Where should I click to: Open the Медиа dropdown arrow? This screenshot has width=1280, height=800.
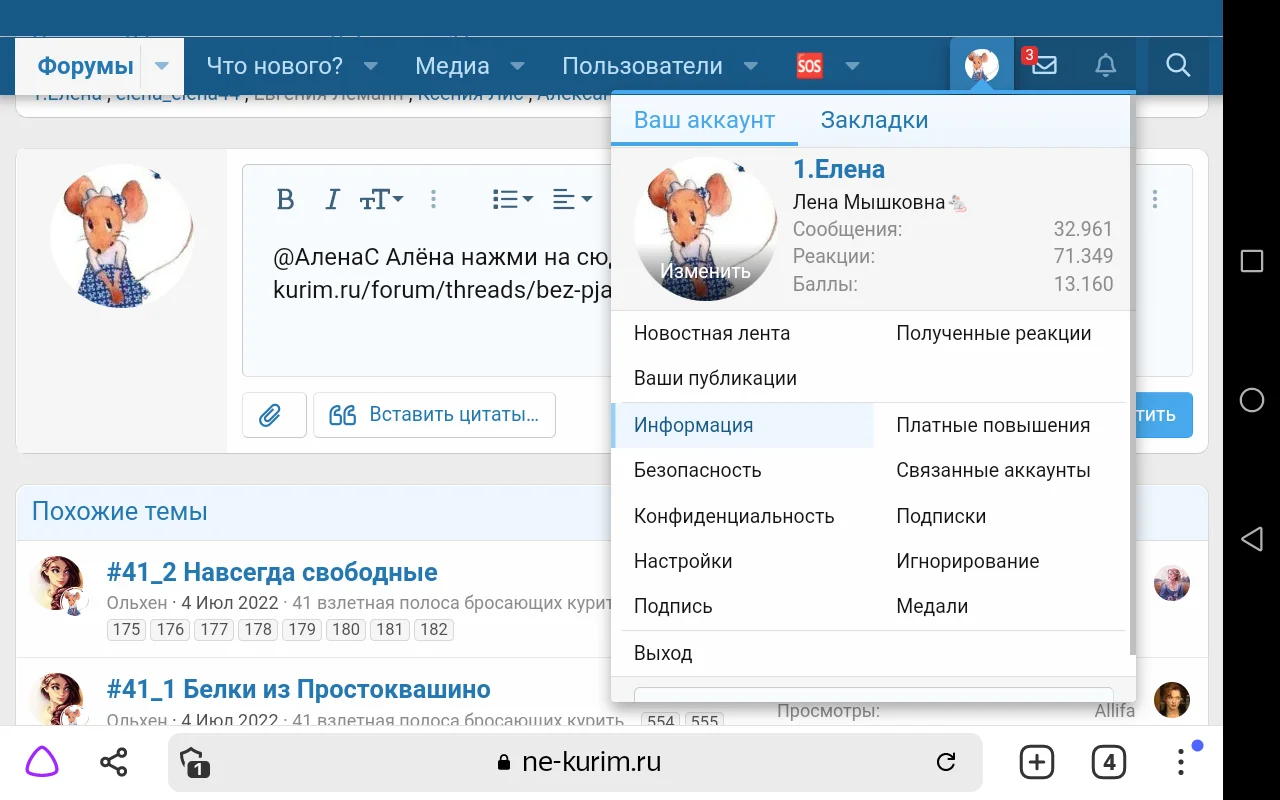(x=517, y=66)
